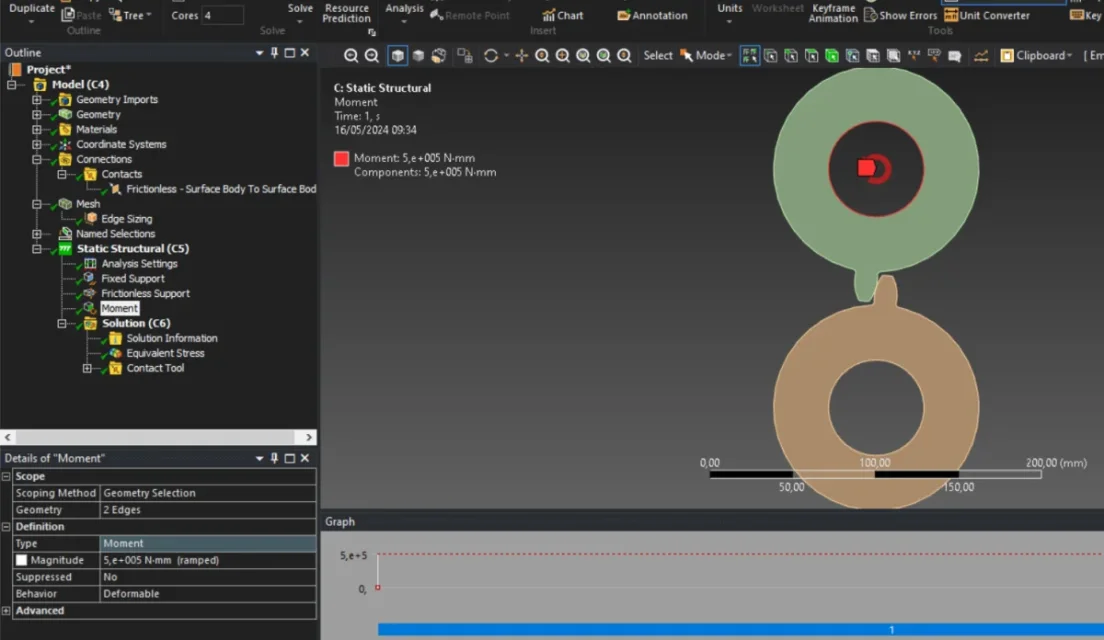This screenshot has height=640, width=1104.
Task: Expand the Advanced section in Details
Action: pos(7,610)
